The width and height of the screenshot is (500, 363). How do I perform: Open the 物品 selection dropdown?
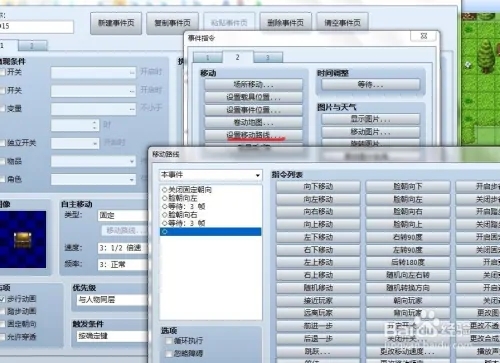point(93,161)
